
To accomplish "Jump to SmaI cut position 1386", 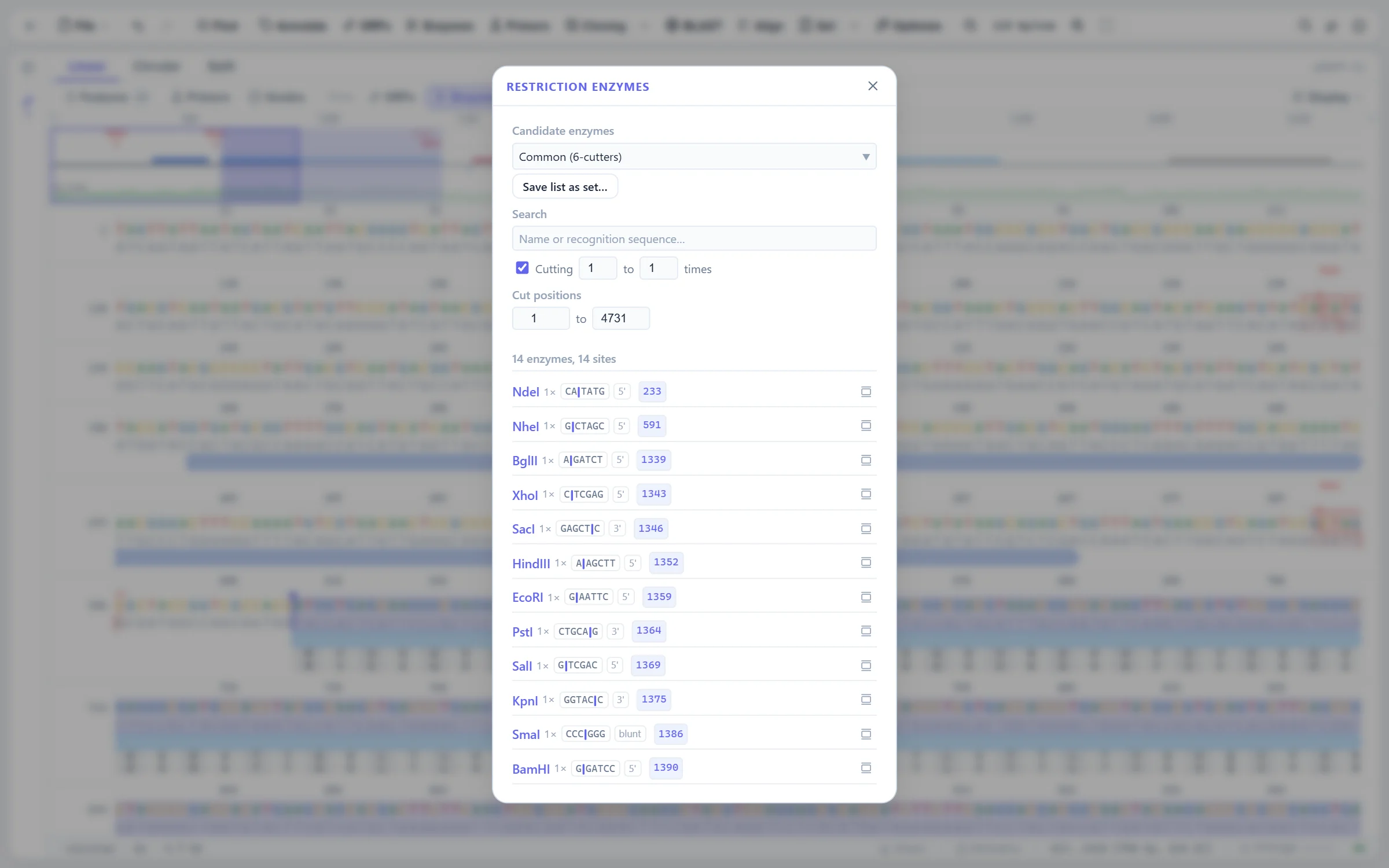I will (x=671, y=734).
